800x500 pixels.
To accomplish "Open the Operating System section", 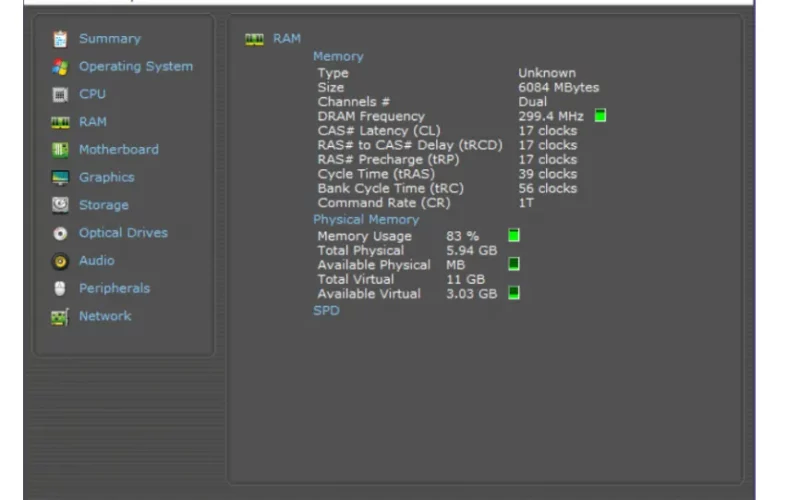I will coord(136,66).
